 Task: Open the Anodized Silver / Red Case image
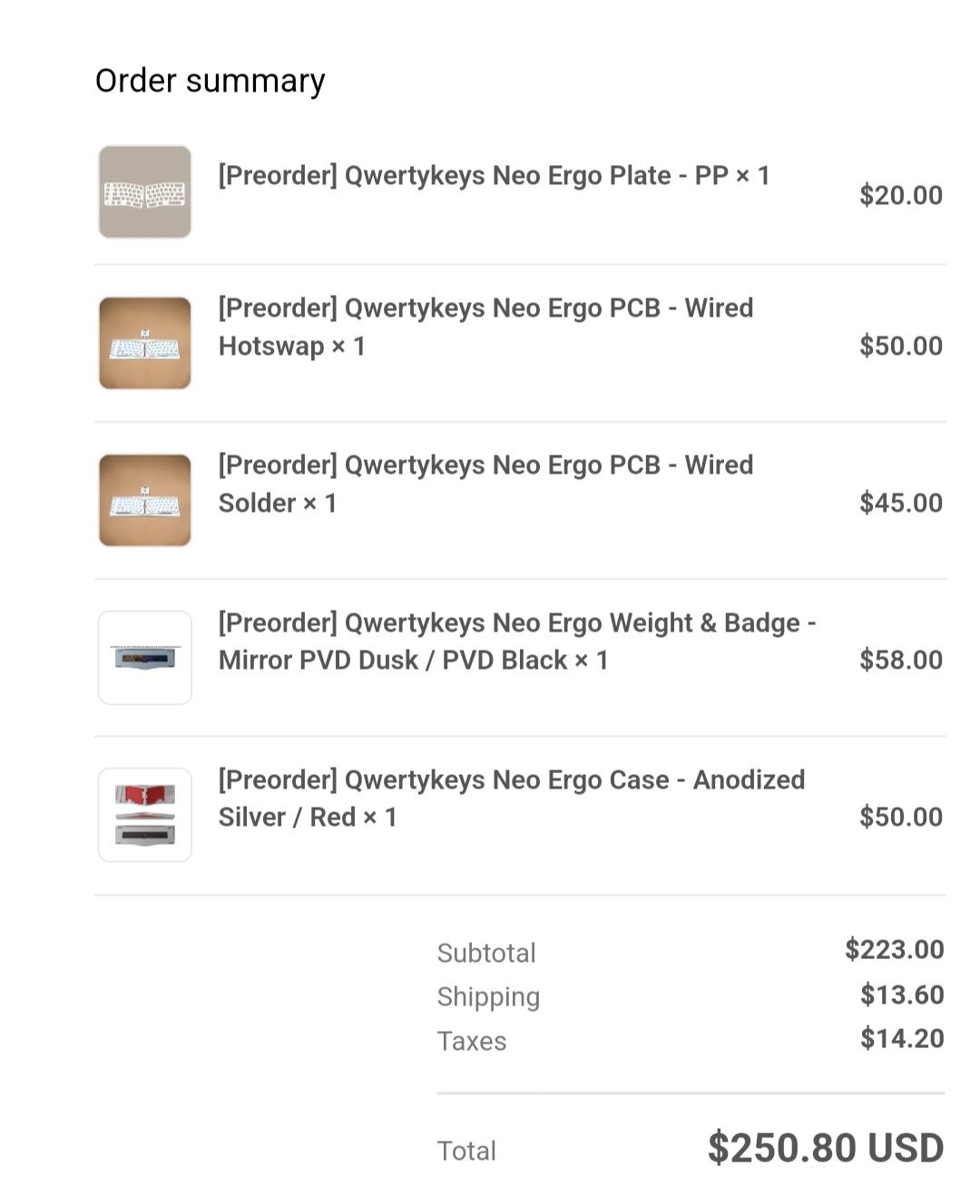tap(145, 815)
